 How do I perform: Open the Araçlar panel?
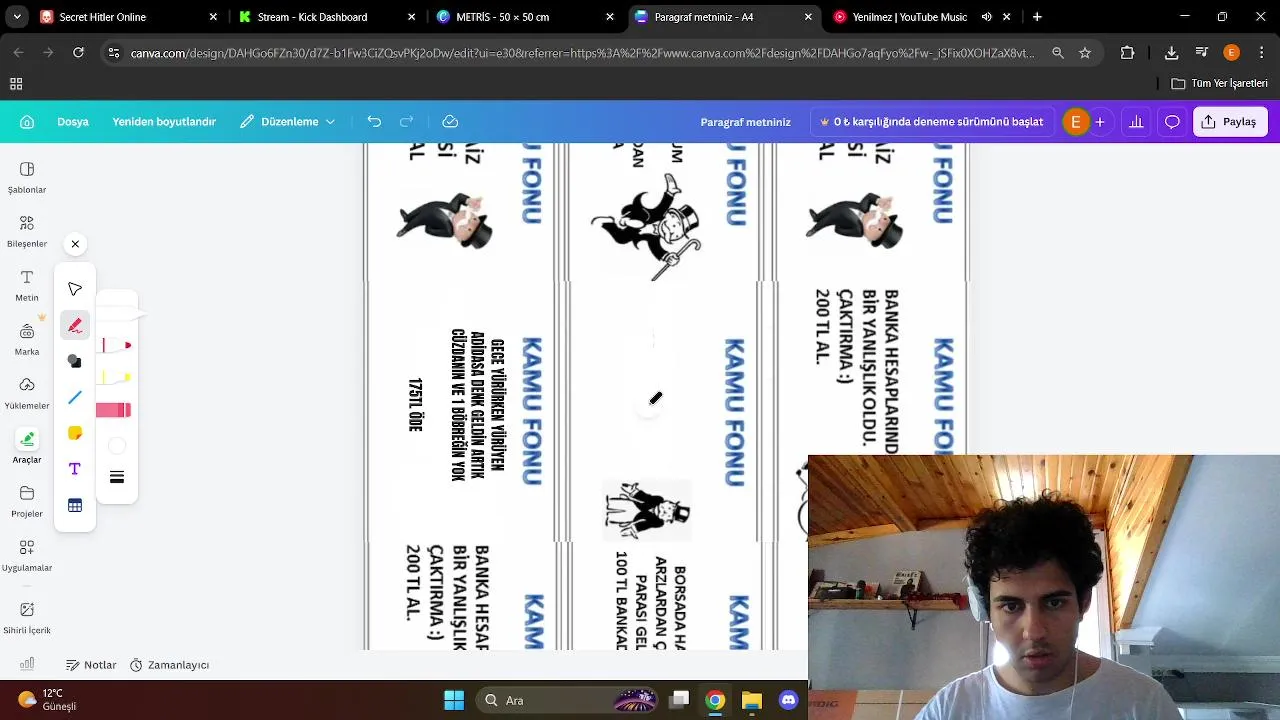pos(27,447)
